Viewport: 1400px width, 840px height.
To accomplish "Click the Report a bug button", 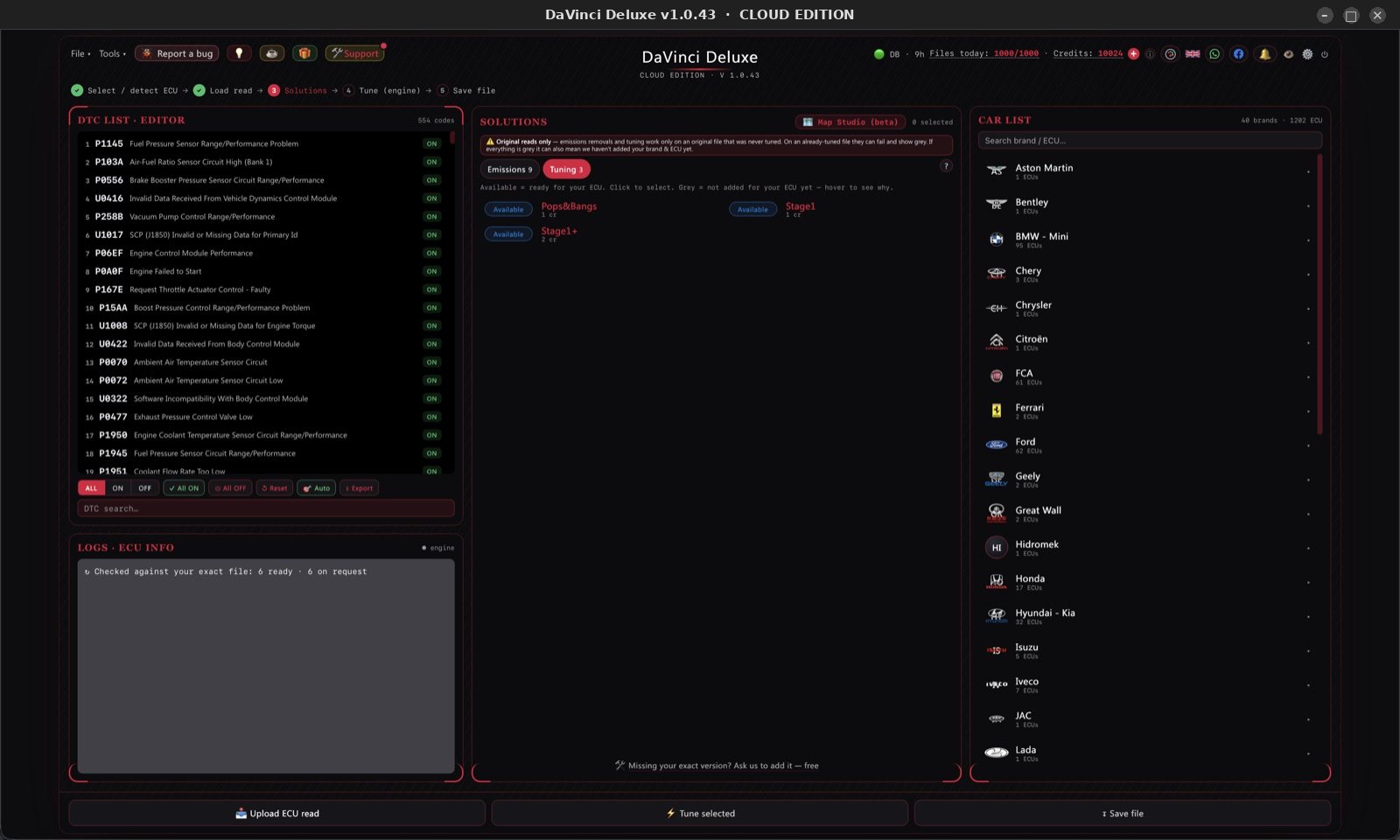I will click(x=177, y=53).
